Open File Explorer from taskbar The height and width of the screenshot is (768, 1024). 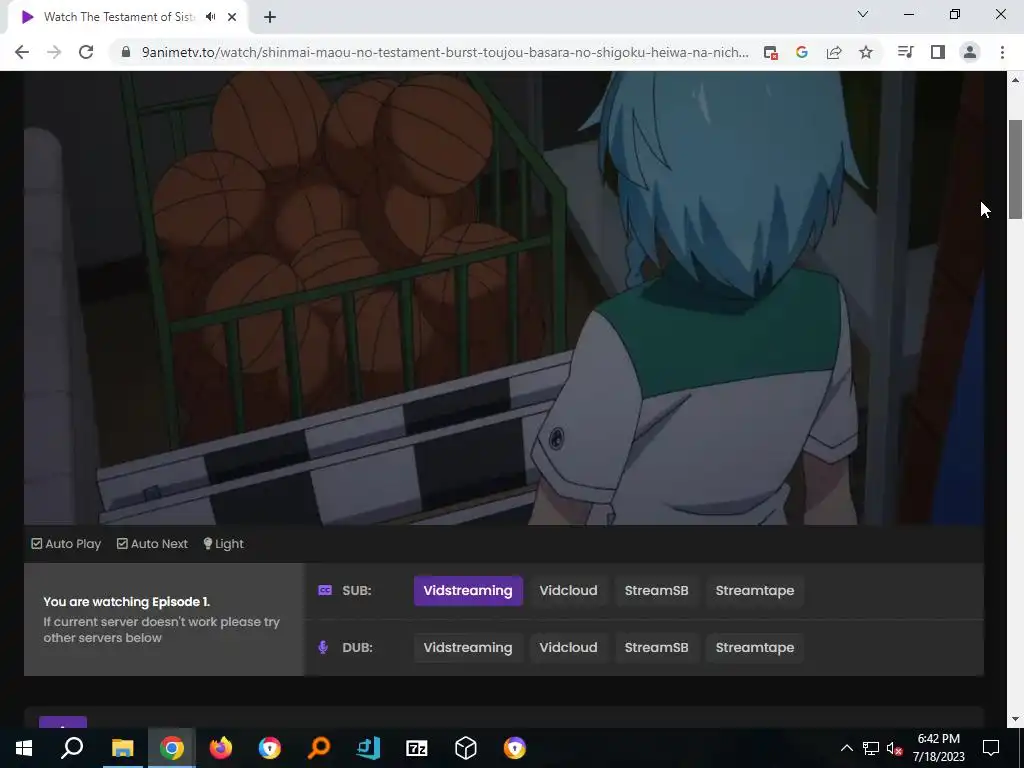click(x=122, y=748)
